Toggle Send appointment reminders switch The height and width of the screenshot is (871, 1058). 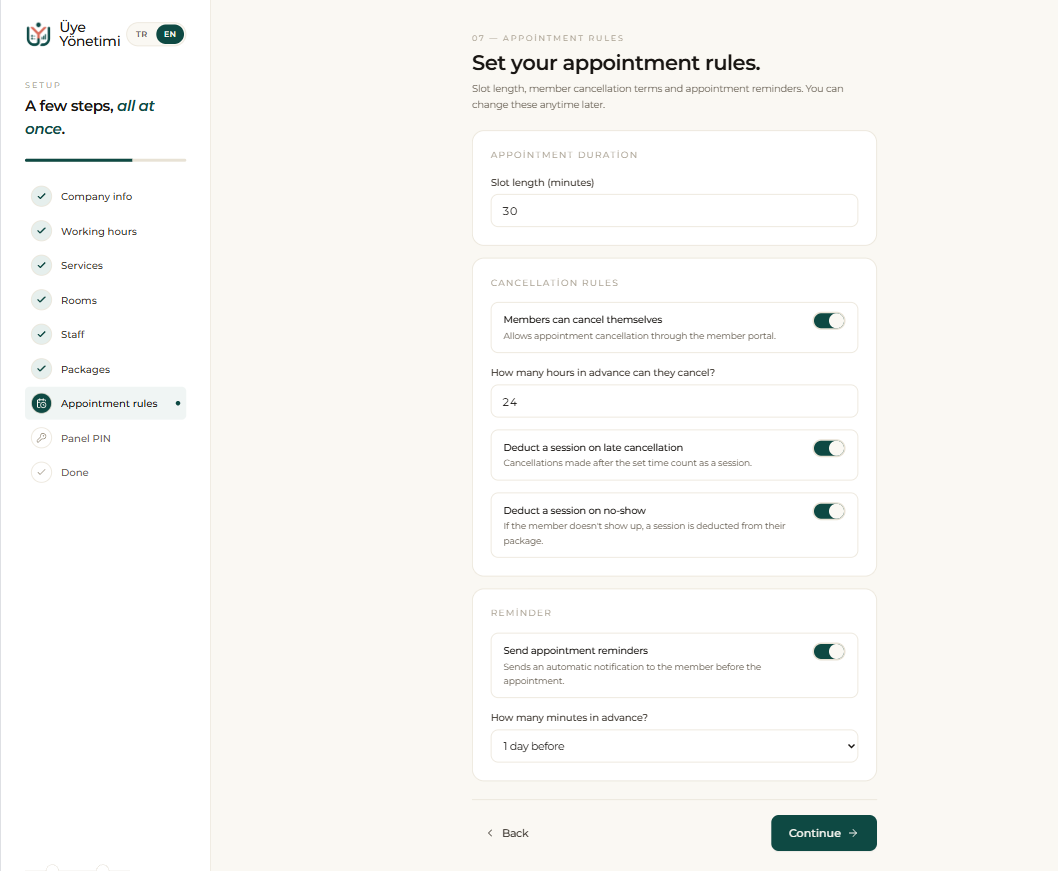(829, 652)
